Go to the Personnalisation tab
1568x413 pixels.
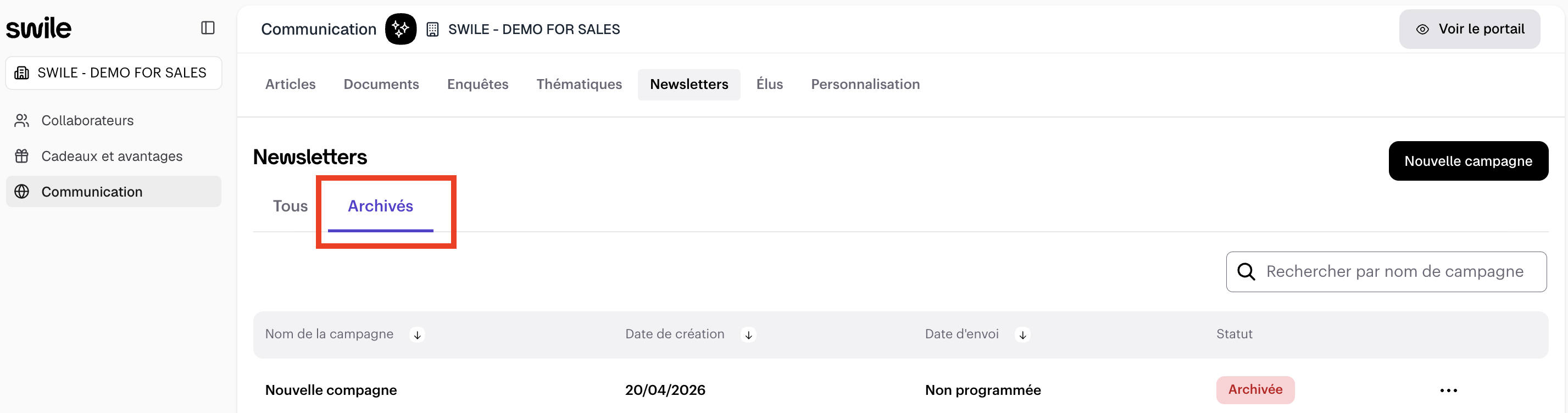tap(865, 85)
